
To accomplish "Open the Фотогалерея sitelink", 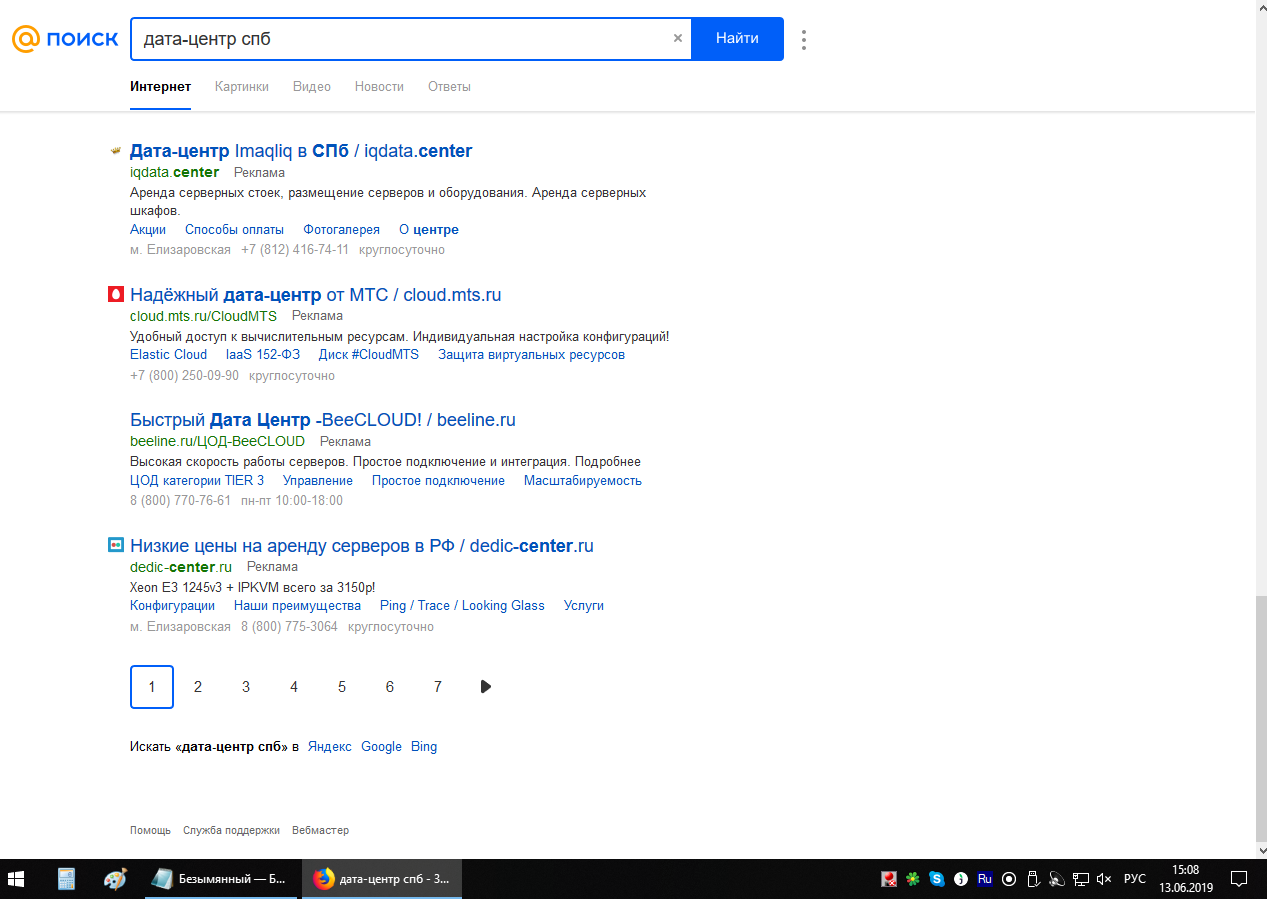I will (342, 230).
